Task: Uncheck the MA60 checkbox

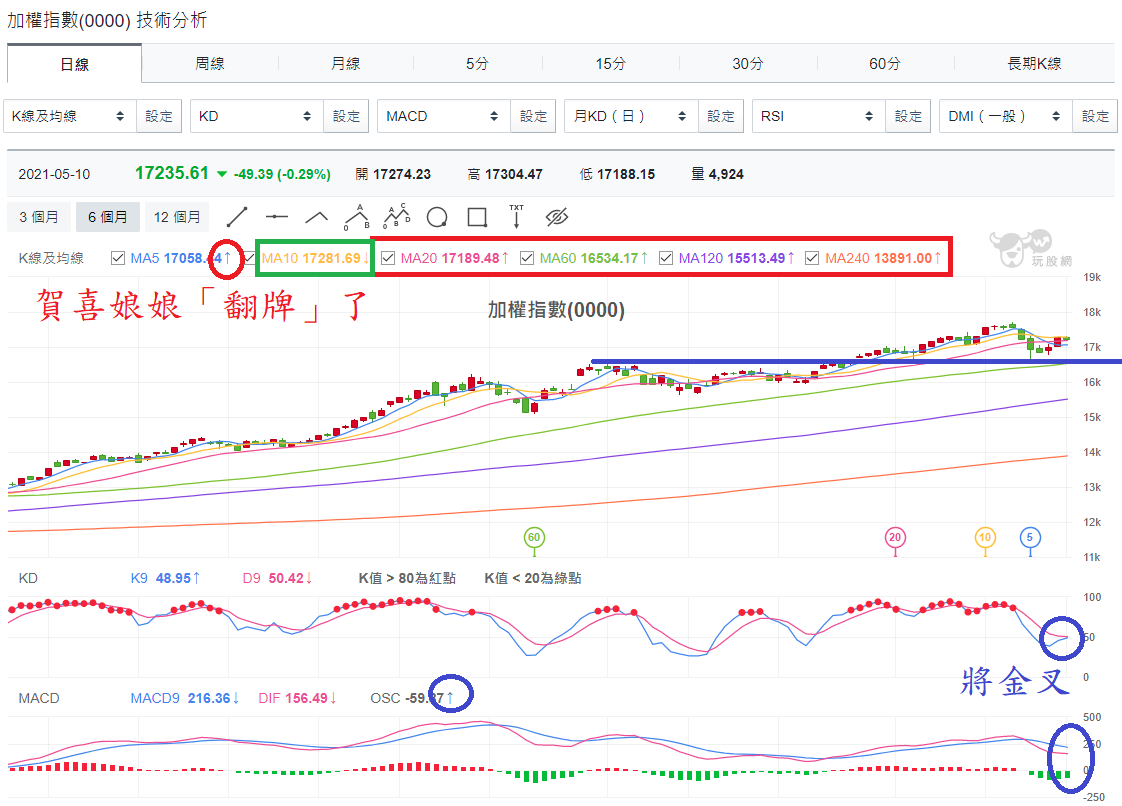Action: click(x=527, y=258)
